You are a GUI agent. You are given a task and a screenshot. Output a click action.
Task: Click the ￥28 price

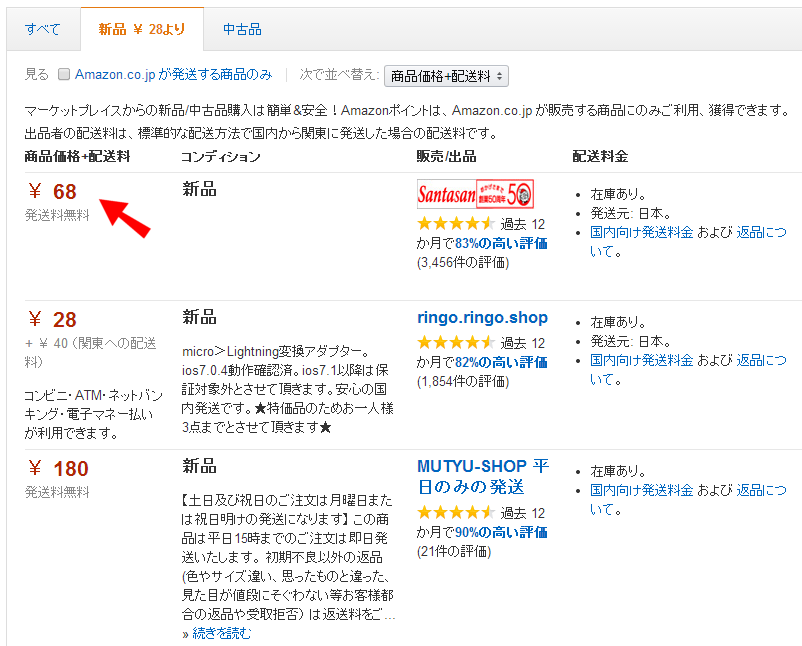pos(52,320)
